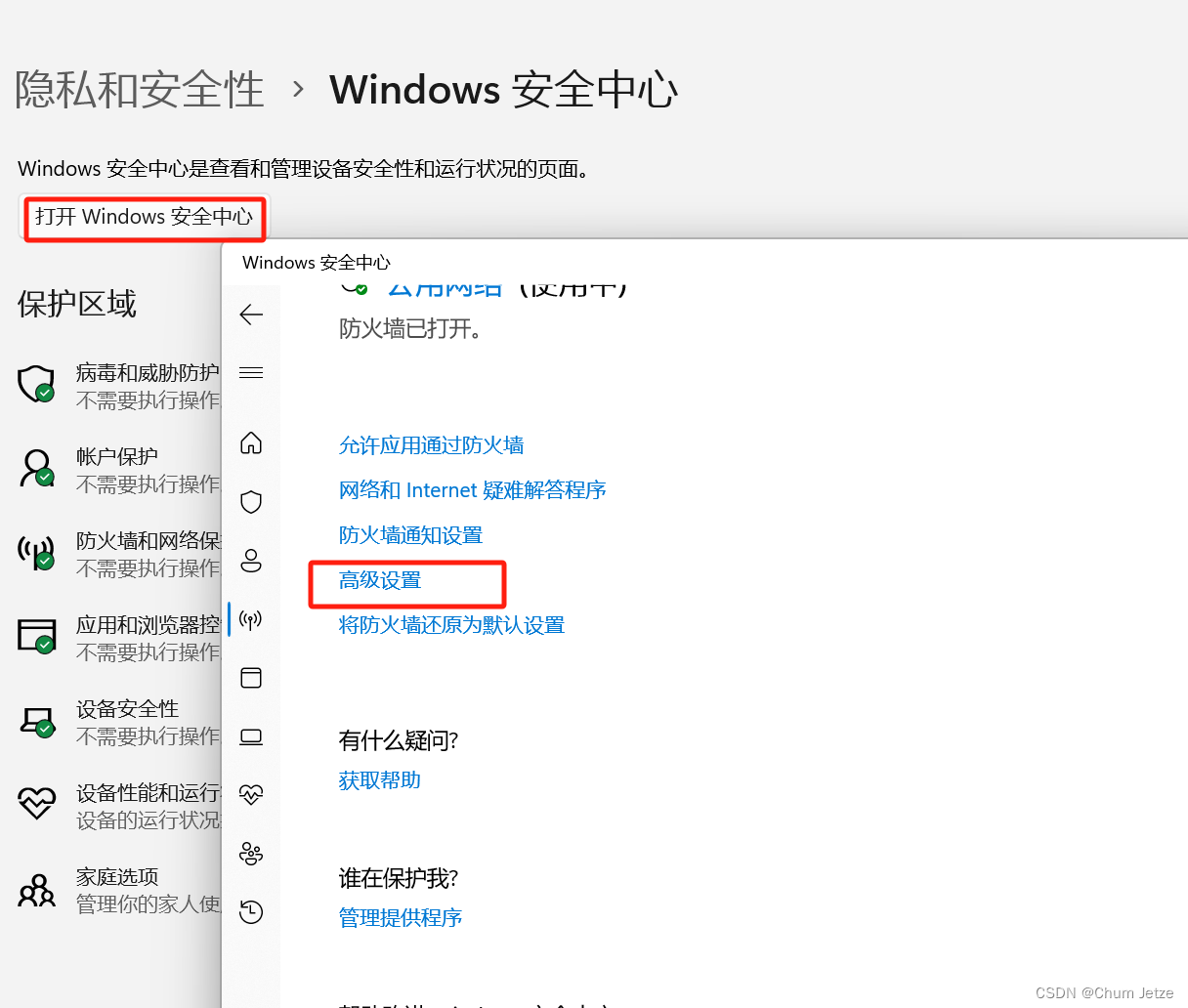Select the firewall and network antenna icon in the sidebar
The image size is (1188, 1008).
coord(251,619)
